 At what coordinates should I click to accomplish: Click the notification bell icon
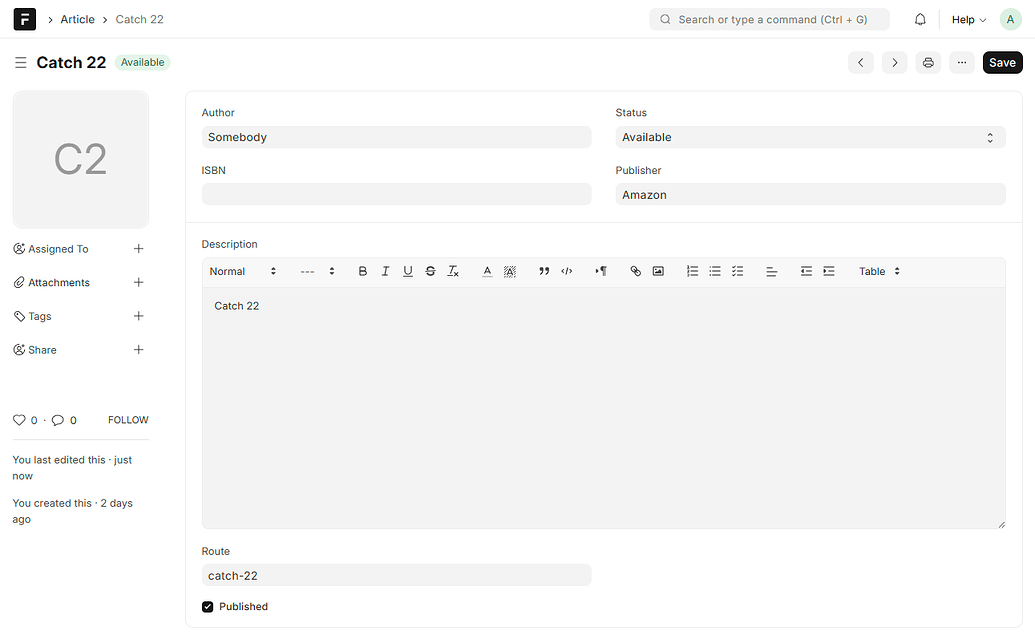[920, 18]
